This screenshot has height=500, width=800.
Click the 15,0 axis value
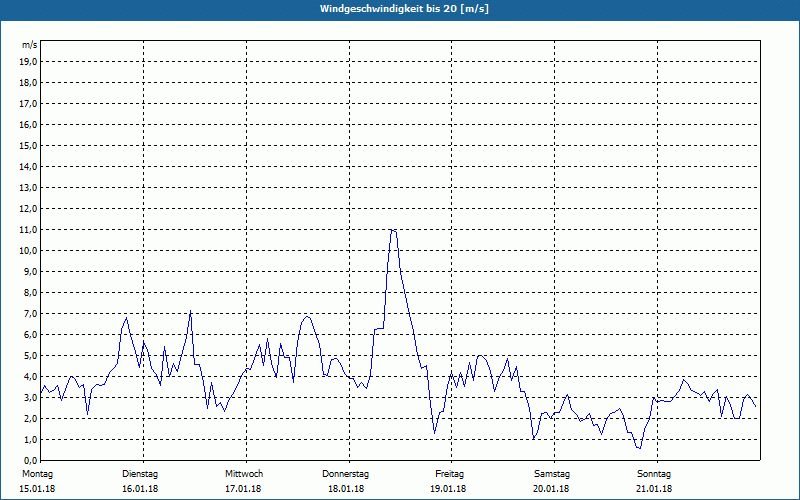(29, 145)
